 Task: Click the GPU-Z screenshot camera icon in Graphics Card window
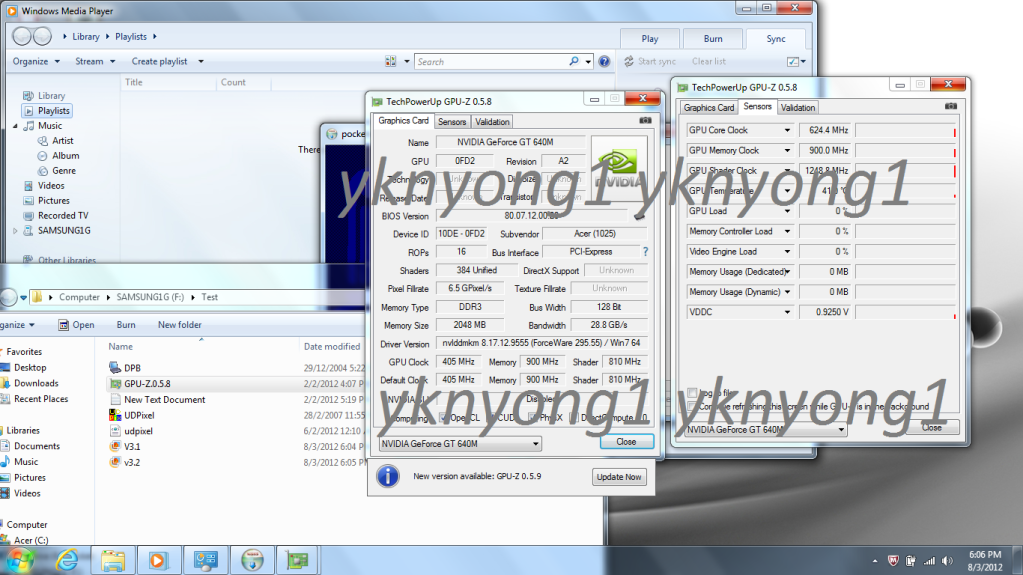click(645, 120)
